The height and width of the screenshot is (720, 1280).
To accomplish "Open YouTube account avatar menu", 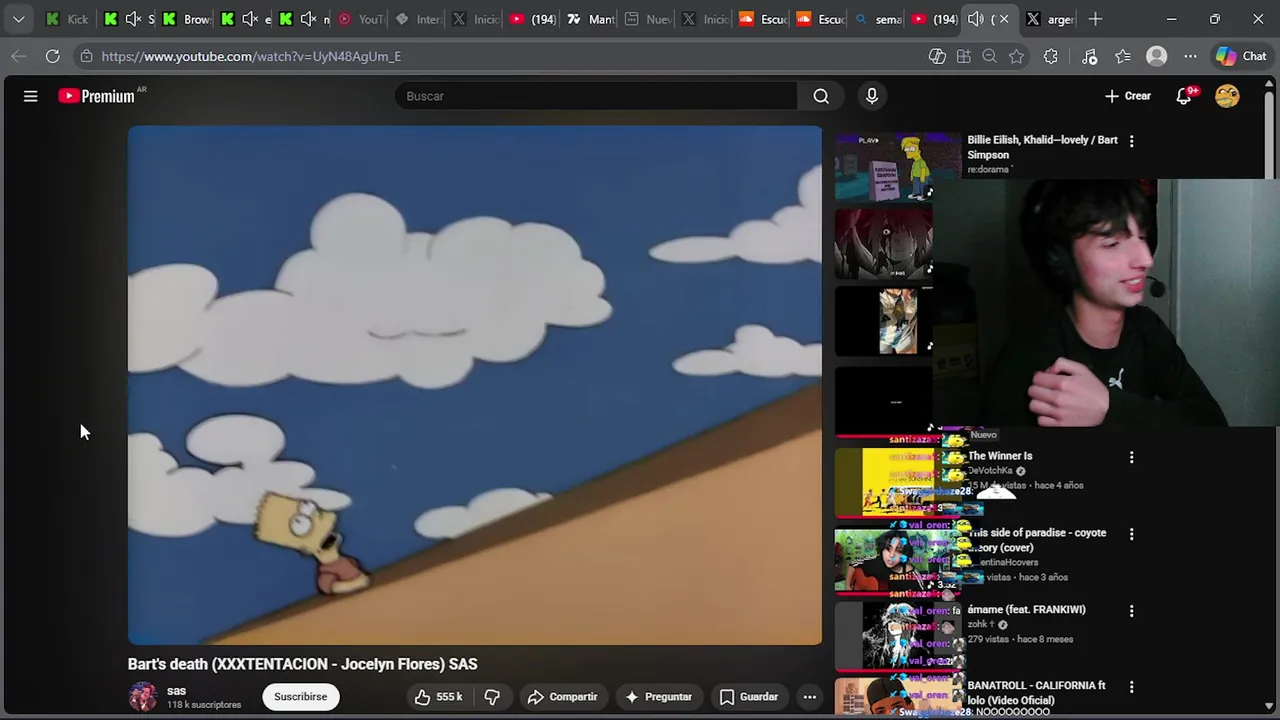I will (1227, 96).
